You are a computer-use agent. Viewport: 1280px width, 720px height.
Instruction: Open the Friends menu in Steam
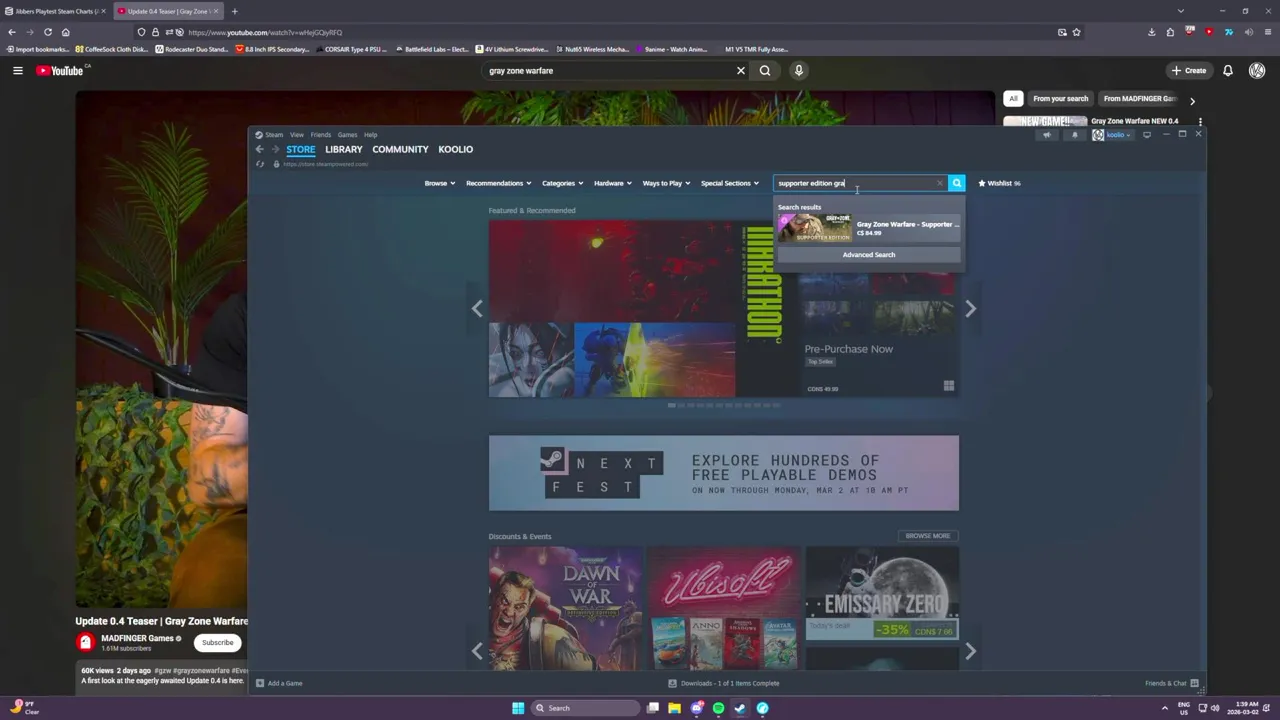pyautogui.click(x=320, y=134)
